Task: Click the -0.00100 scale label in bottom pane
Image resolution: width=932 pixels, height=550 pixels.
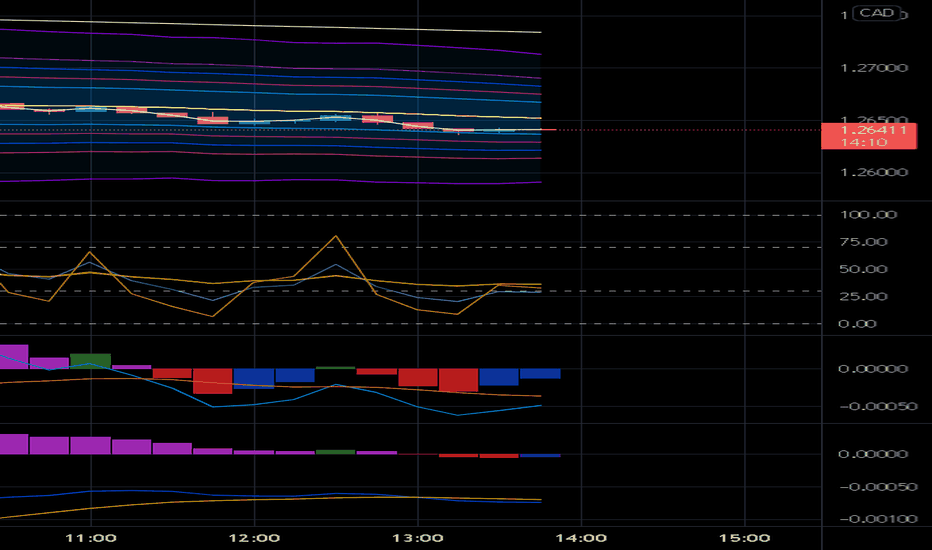Action: [x=878, y=519]
